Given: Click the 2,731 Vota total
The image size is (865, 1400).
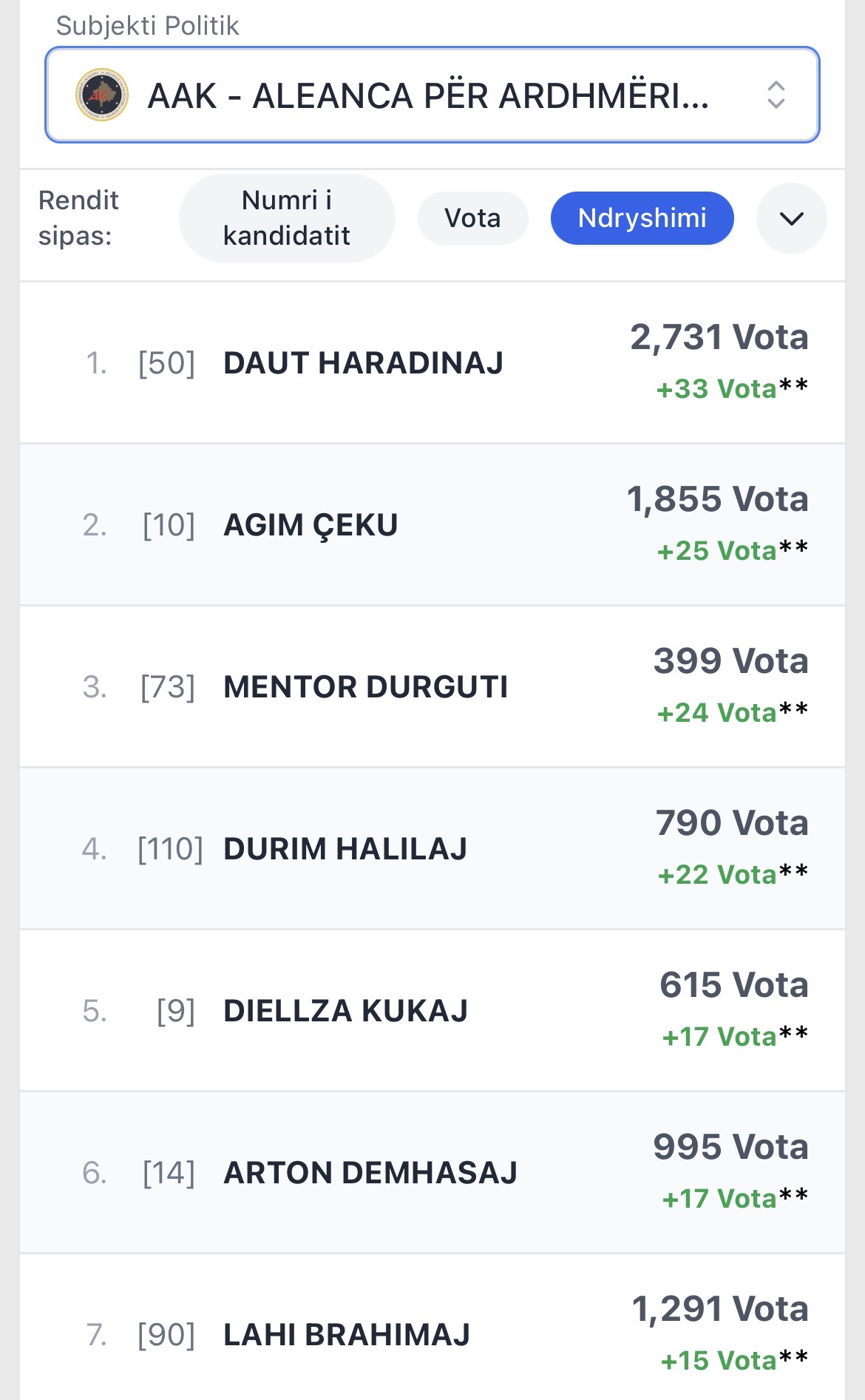Looking at the screenshot, I should point(719,337).
